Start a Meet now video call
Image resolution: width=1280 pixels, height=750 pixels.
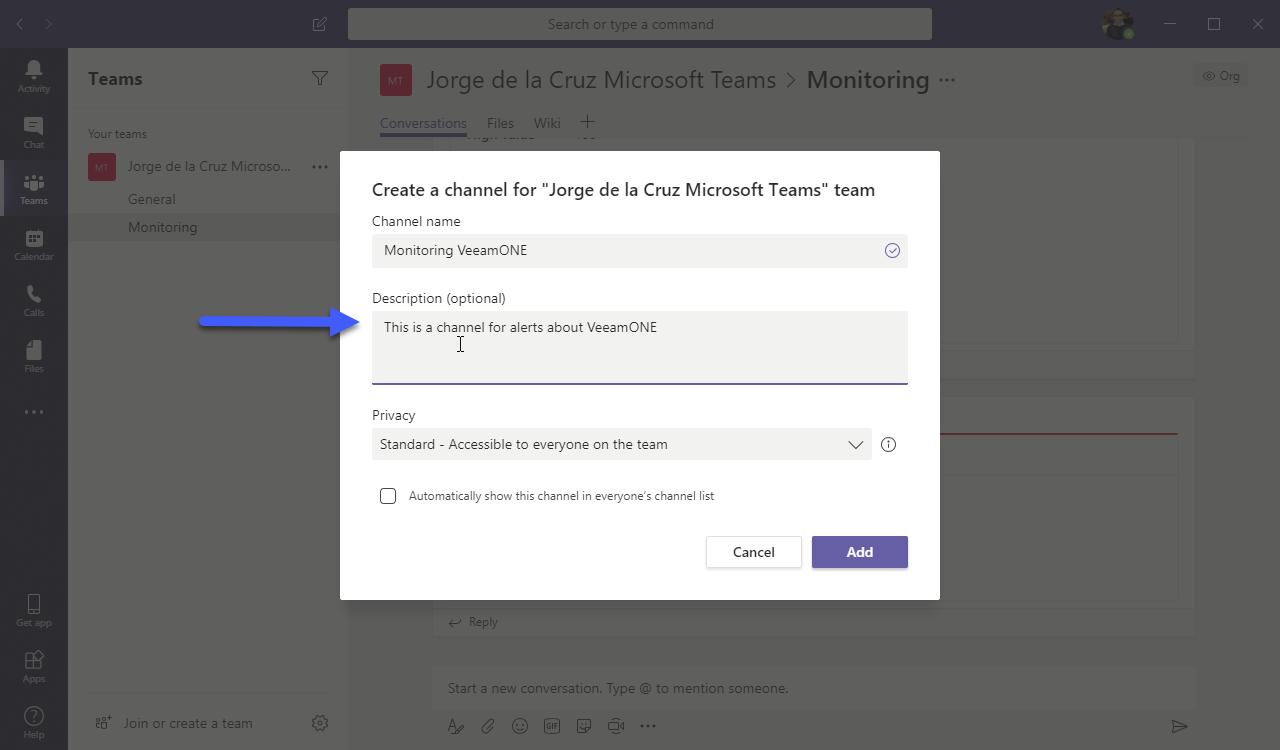616,726
